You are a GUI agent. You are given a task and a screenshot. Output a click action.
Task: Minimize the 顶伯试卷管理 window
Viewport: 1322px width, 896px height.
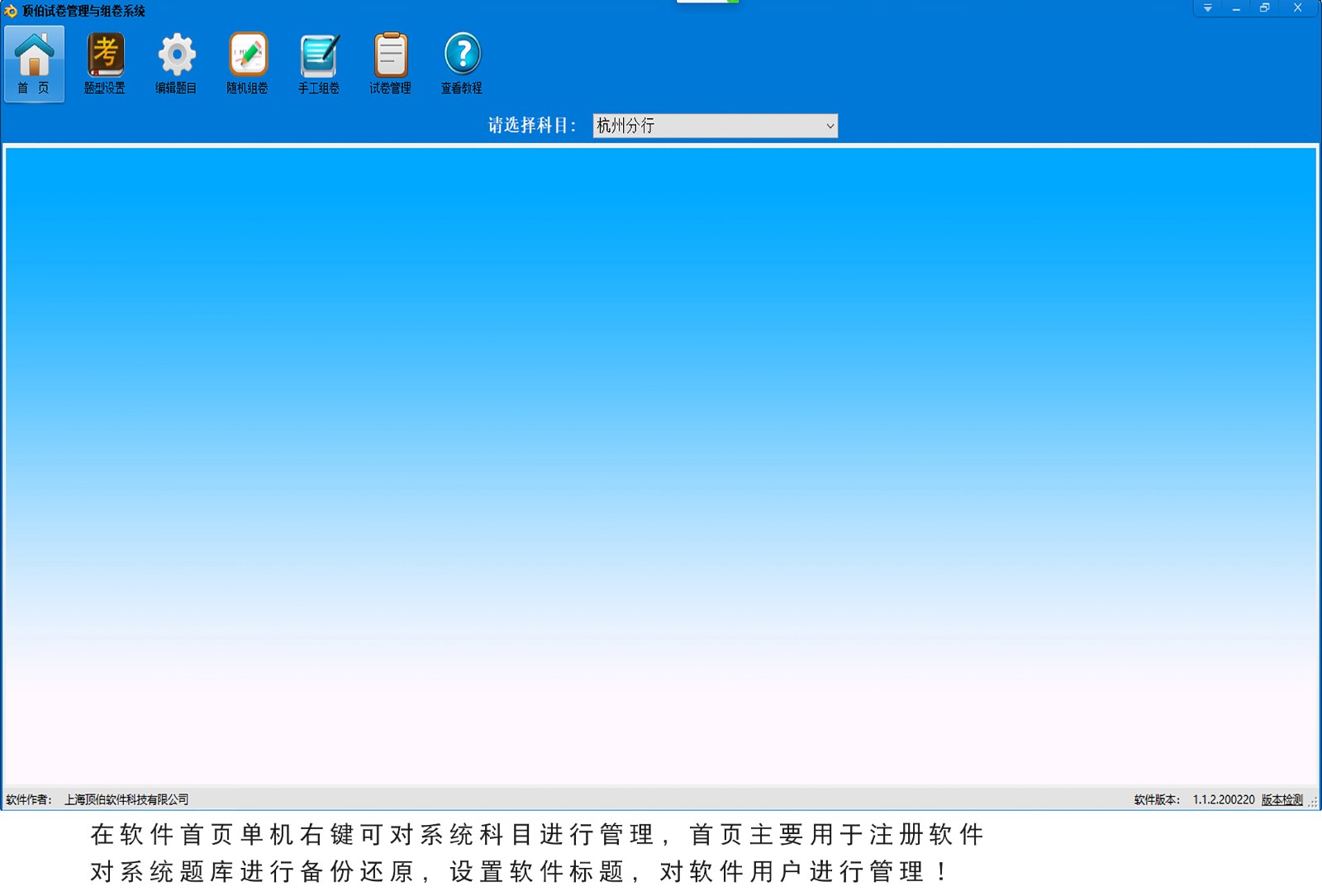[x=1236, y=8]
